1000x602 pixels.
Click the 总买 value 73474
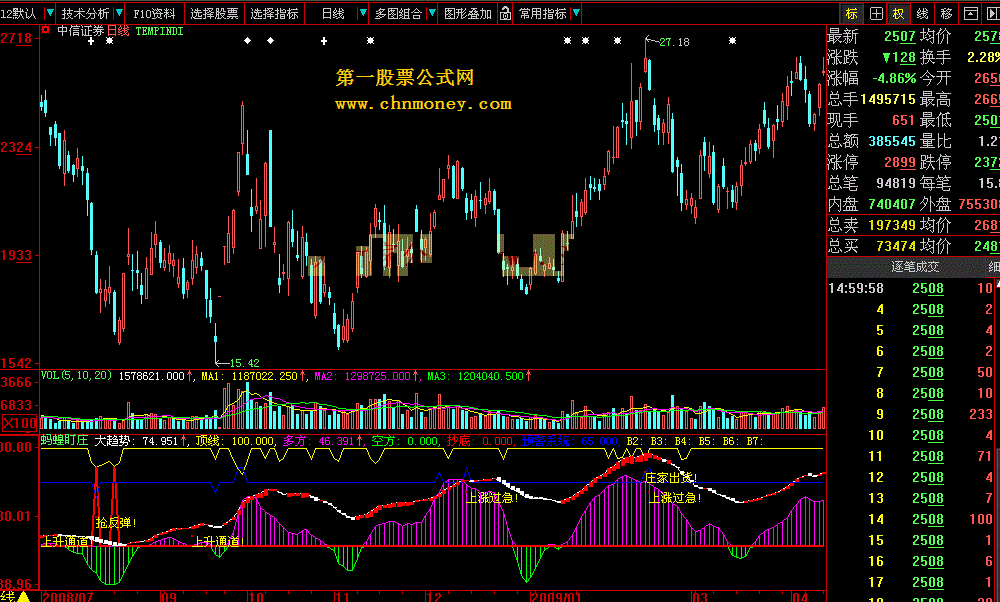[x=896, y=246]
